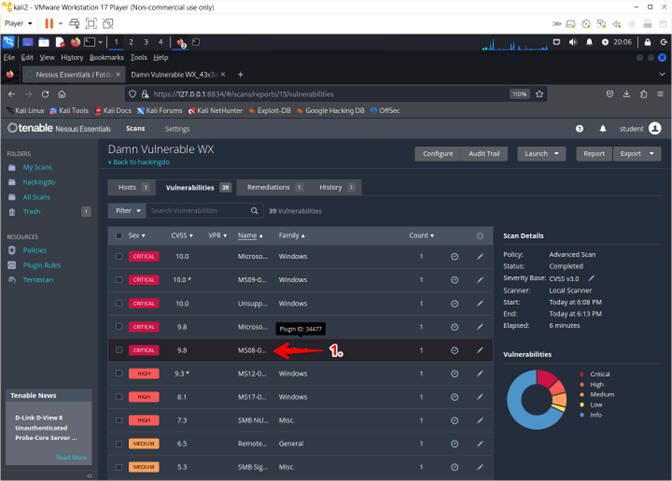Open the Firefox downloads icon

(627, 94)
